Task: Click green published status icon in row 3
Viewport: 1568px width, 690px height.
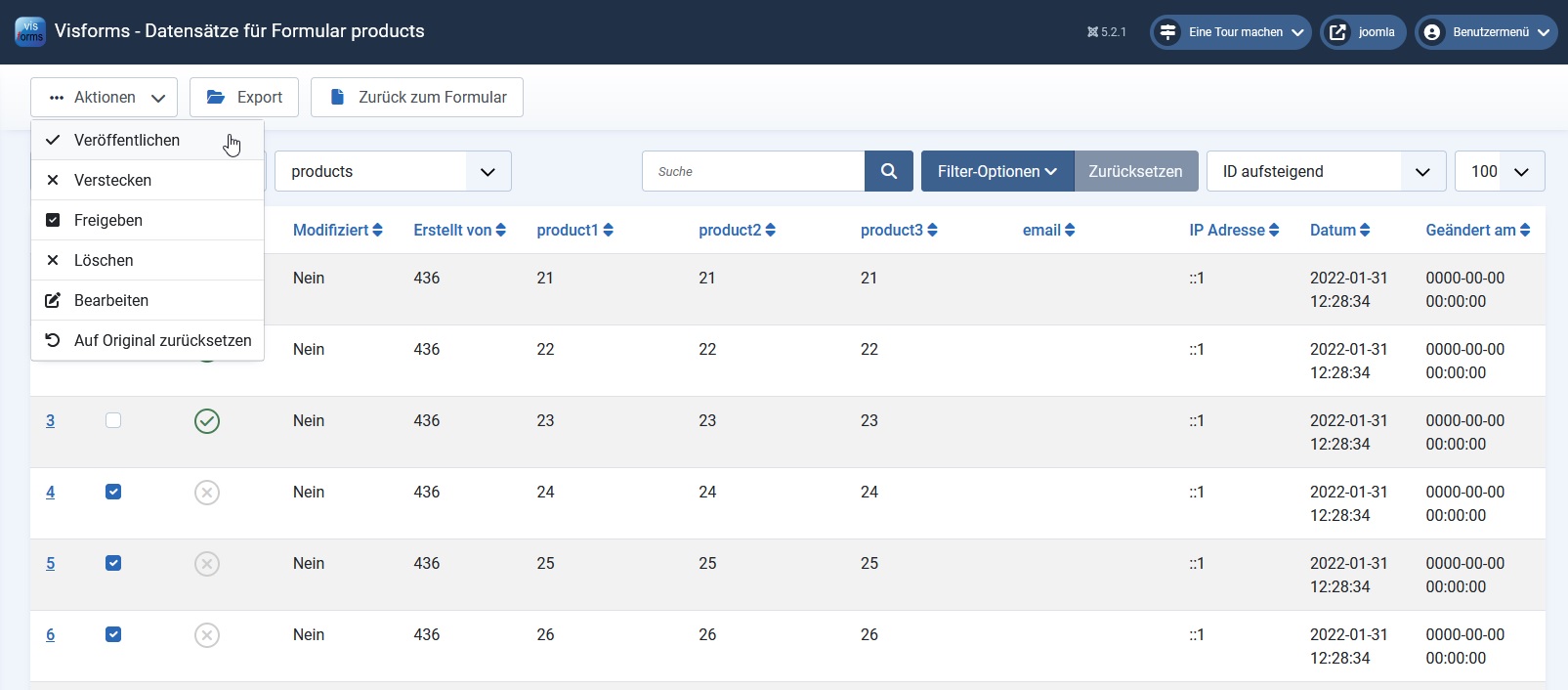Action: pyautogui.click(x=207, y=421)
